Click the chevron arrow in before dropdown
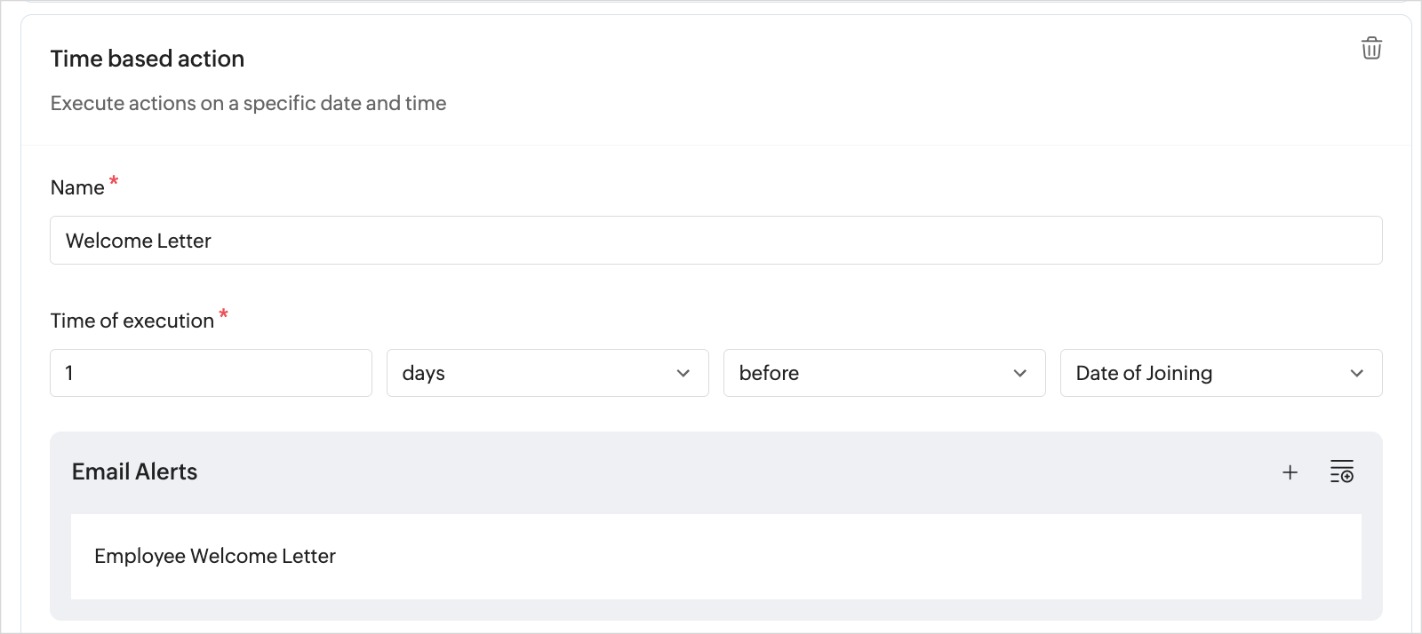This screenshot has height=634, width=1422. (x=1020, y=373)
